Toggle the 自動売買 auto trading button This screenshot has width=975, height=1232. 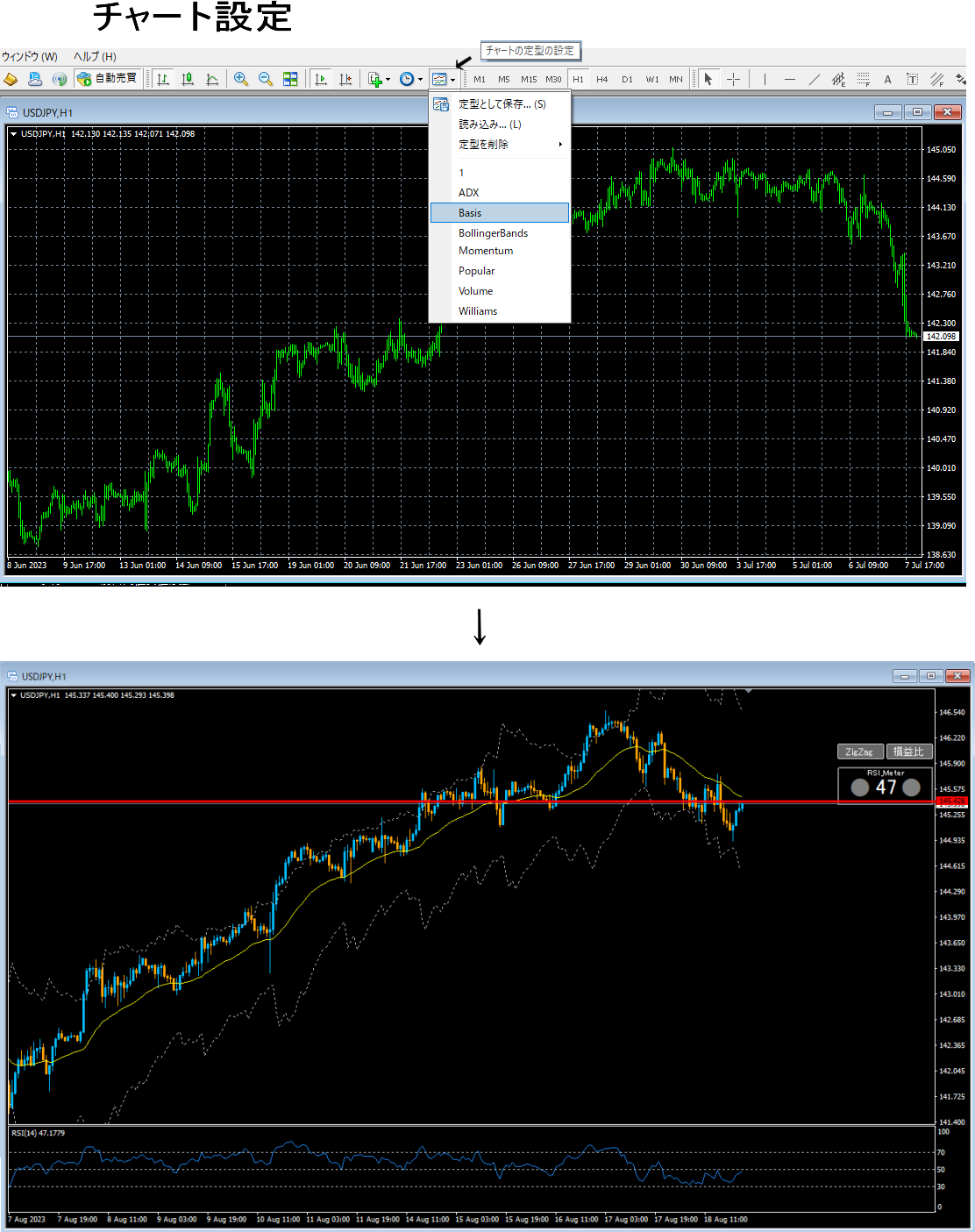point(108,79)
